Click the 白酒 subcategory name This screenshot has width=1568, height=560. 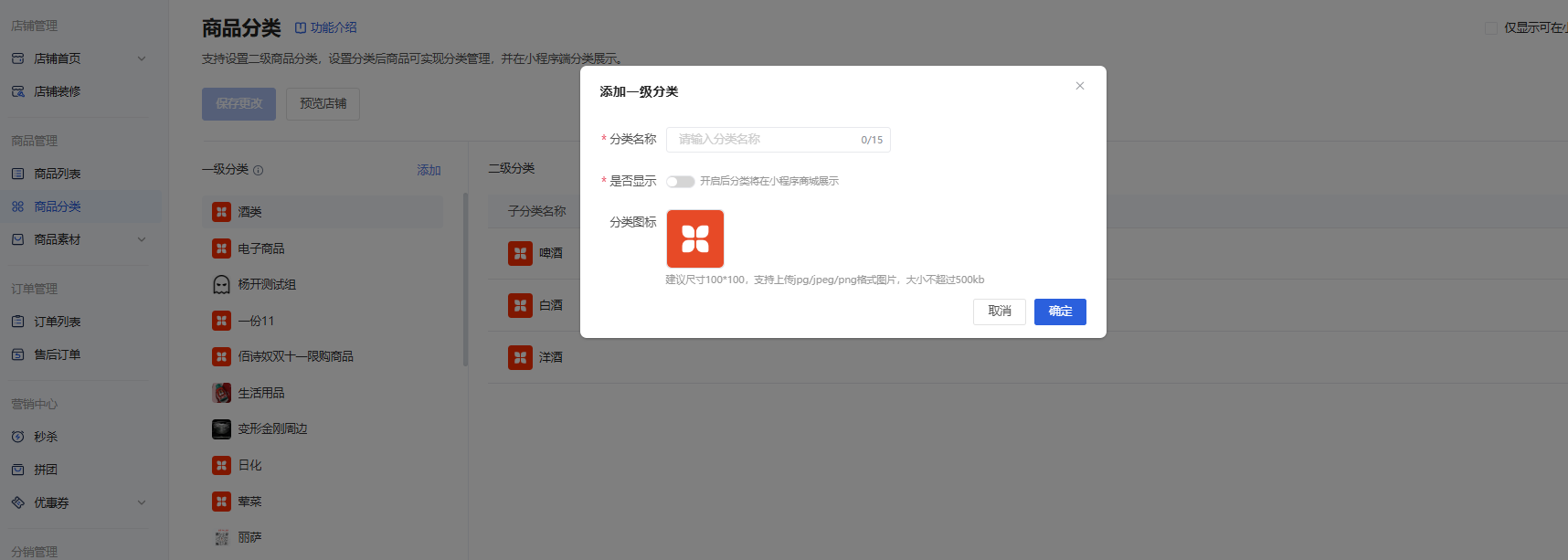551,305
